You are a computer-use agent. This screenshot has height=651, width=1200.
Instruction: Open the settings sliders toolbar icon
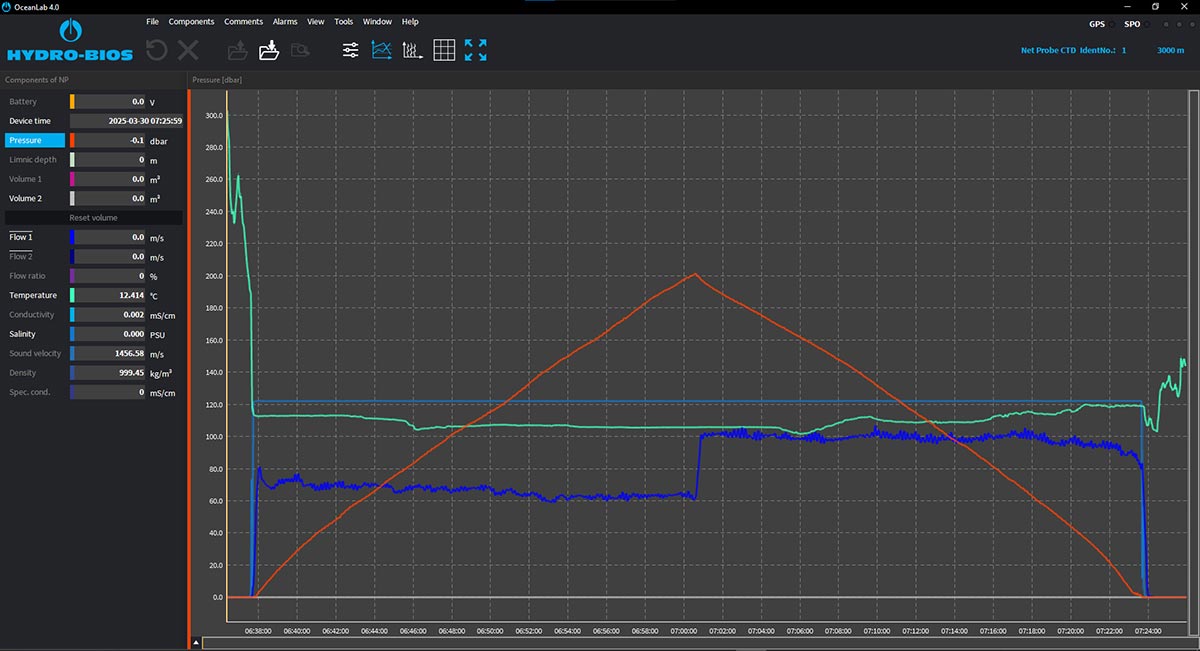pos(351,50)
